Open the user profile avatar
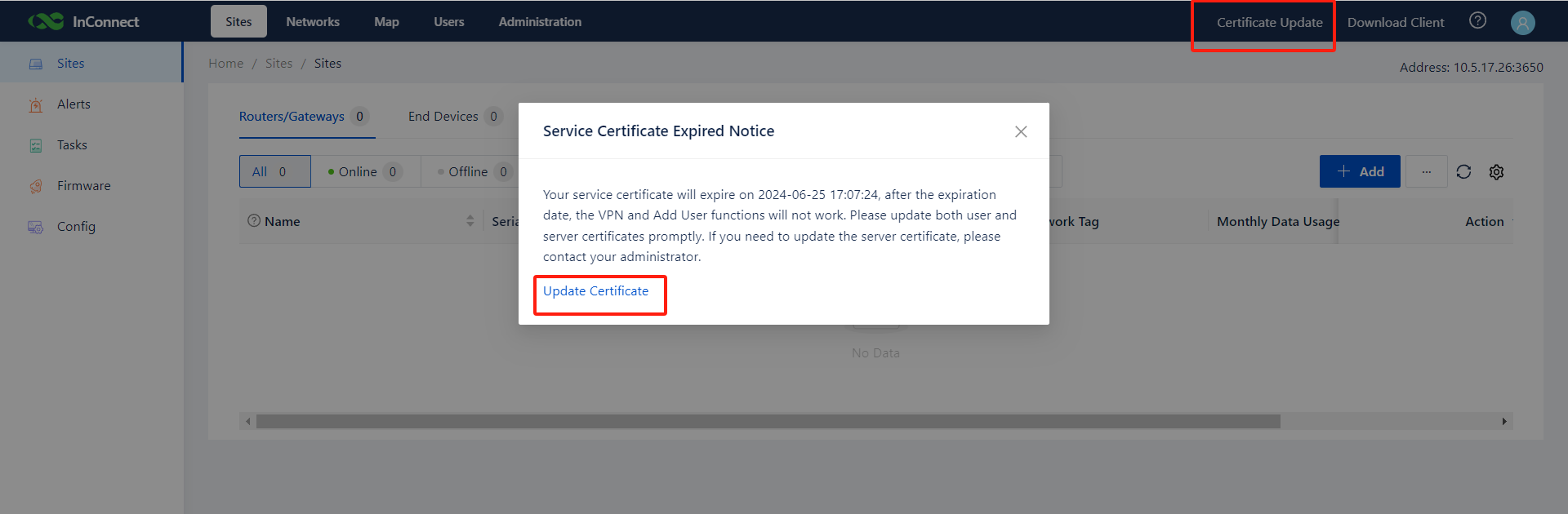1568x514 pixels. pos(1522,23)
